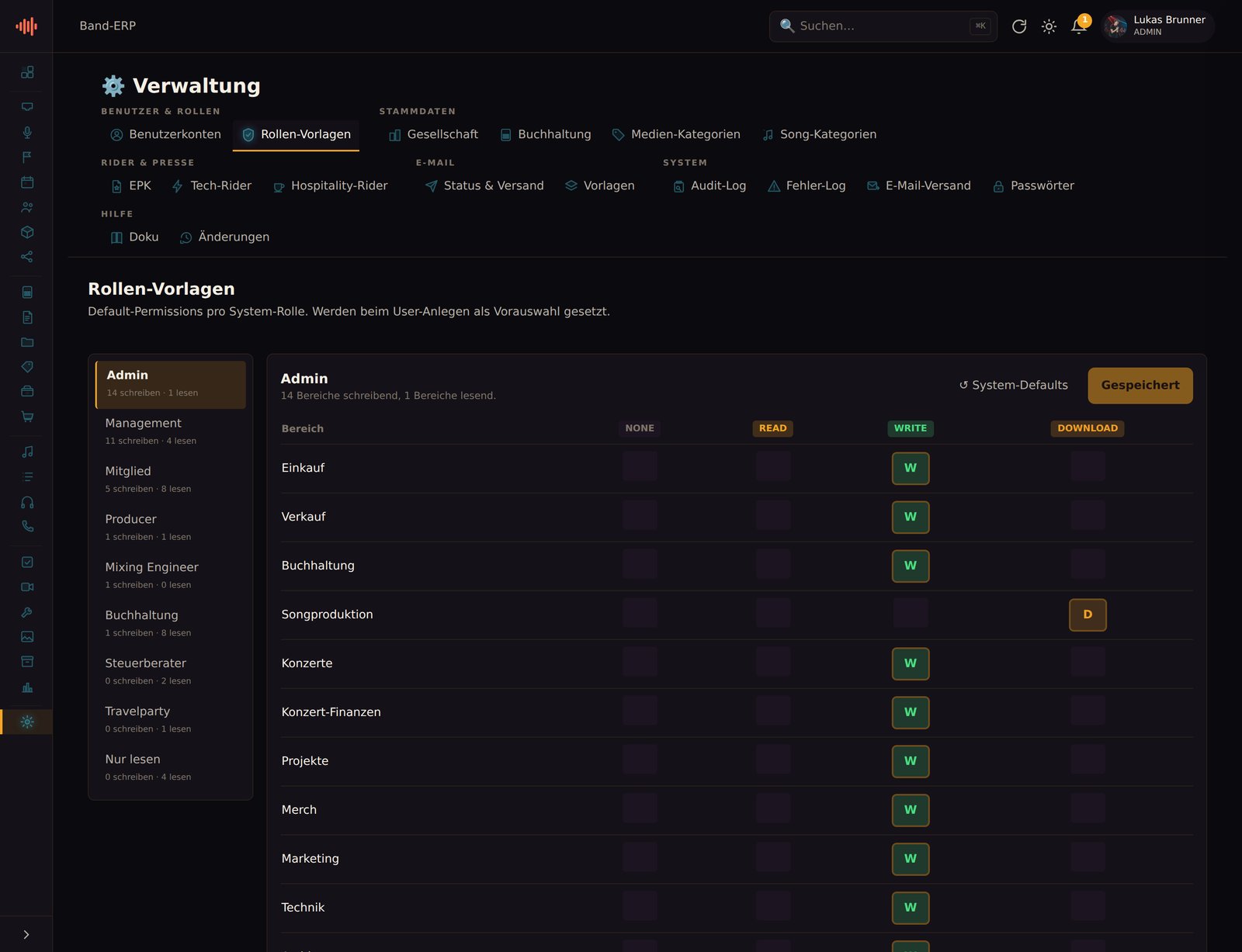
Task: Click the Suchen search field
Action: point(883,26)
